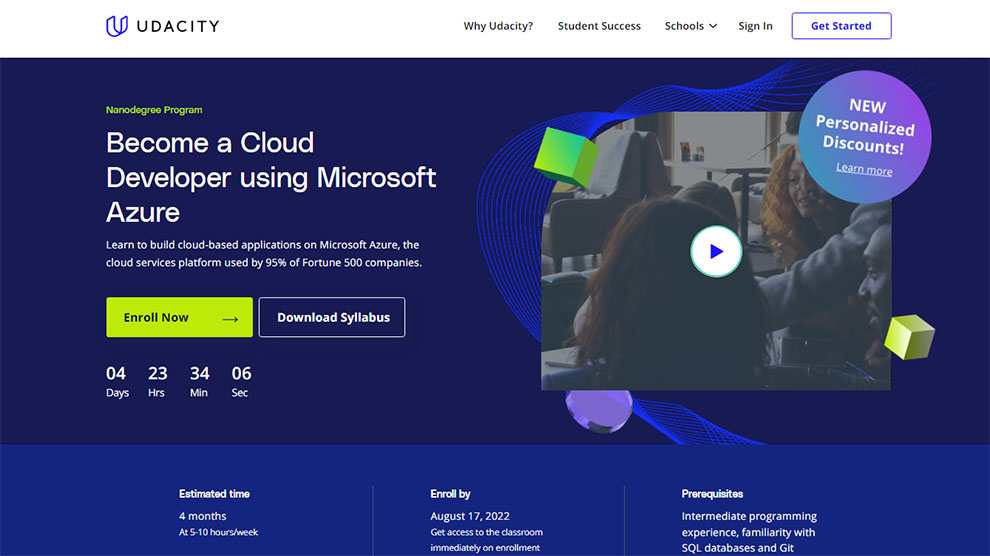This screenshot has width=990, height=556.
Task: Click the green cube graphic
Action: pos(565,155)
